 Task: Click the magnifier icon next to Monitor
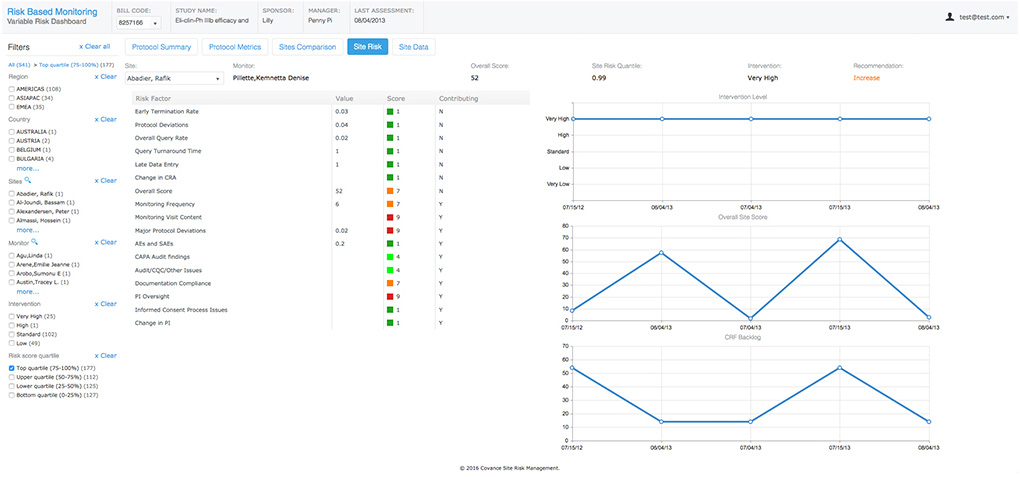[x=35, y=242]
